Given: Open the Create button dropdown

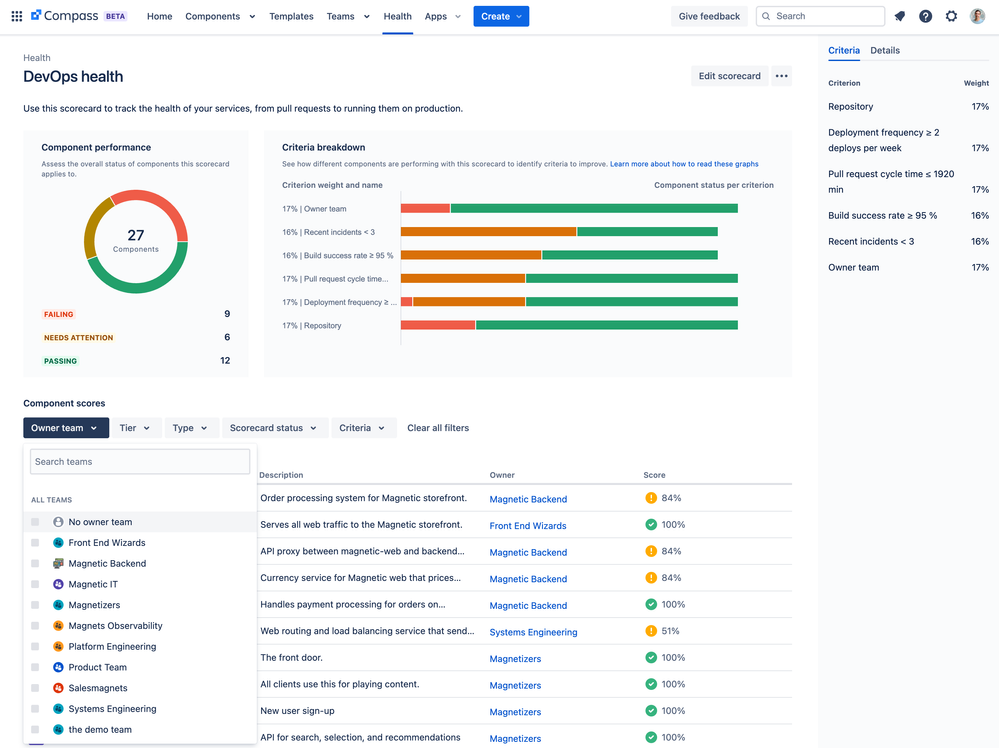Looking at the screenshot, I should point(501,16).
